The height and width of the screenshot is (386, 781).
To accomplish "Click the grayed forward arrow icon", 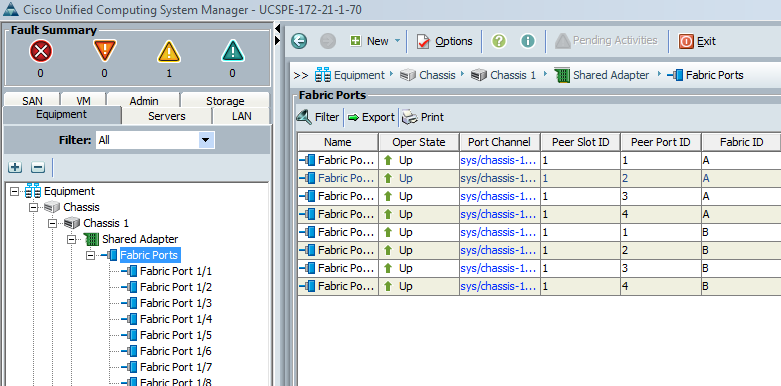I will tap(328, 41).
